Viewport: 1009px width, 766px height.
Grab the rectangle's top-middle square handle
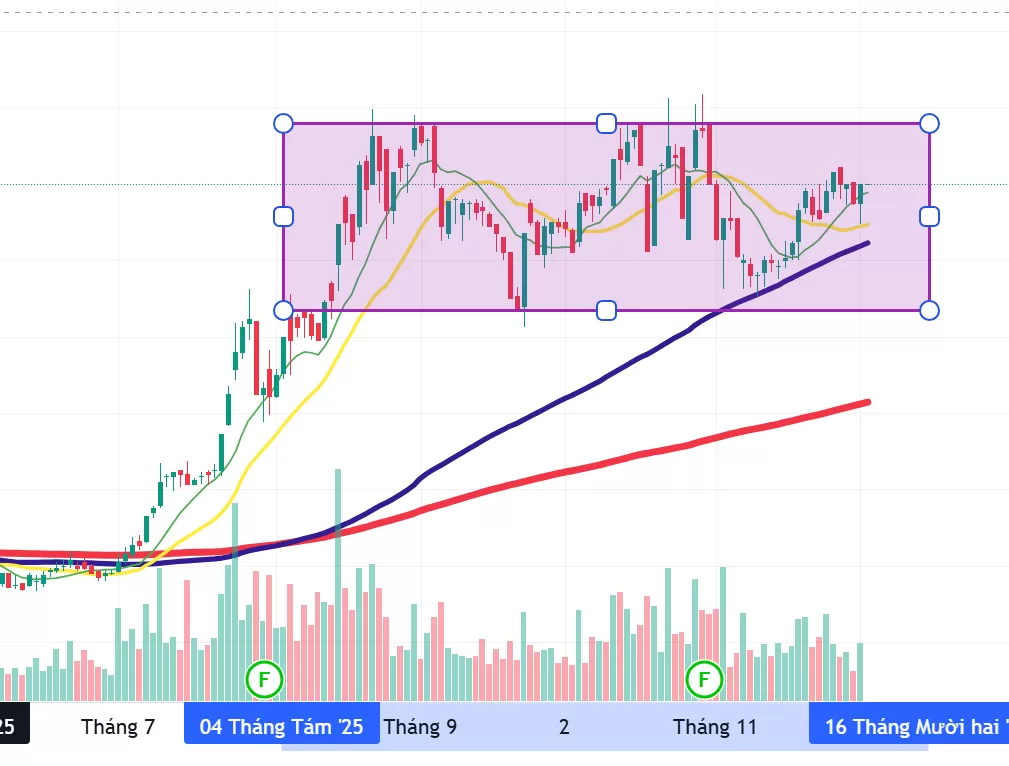[606, 123]
